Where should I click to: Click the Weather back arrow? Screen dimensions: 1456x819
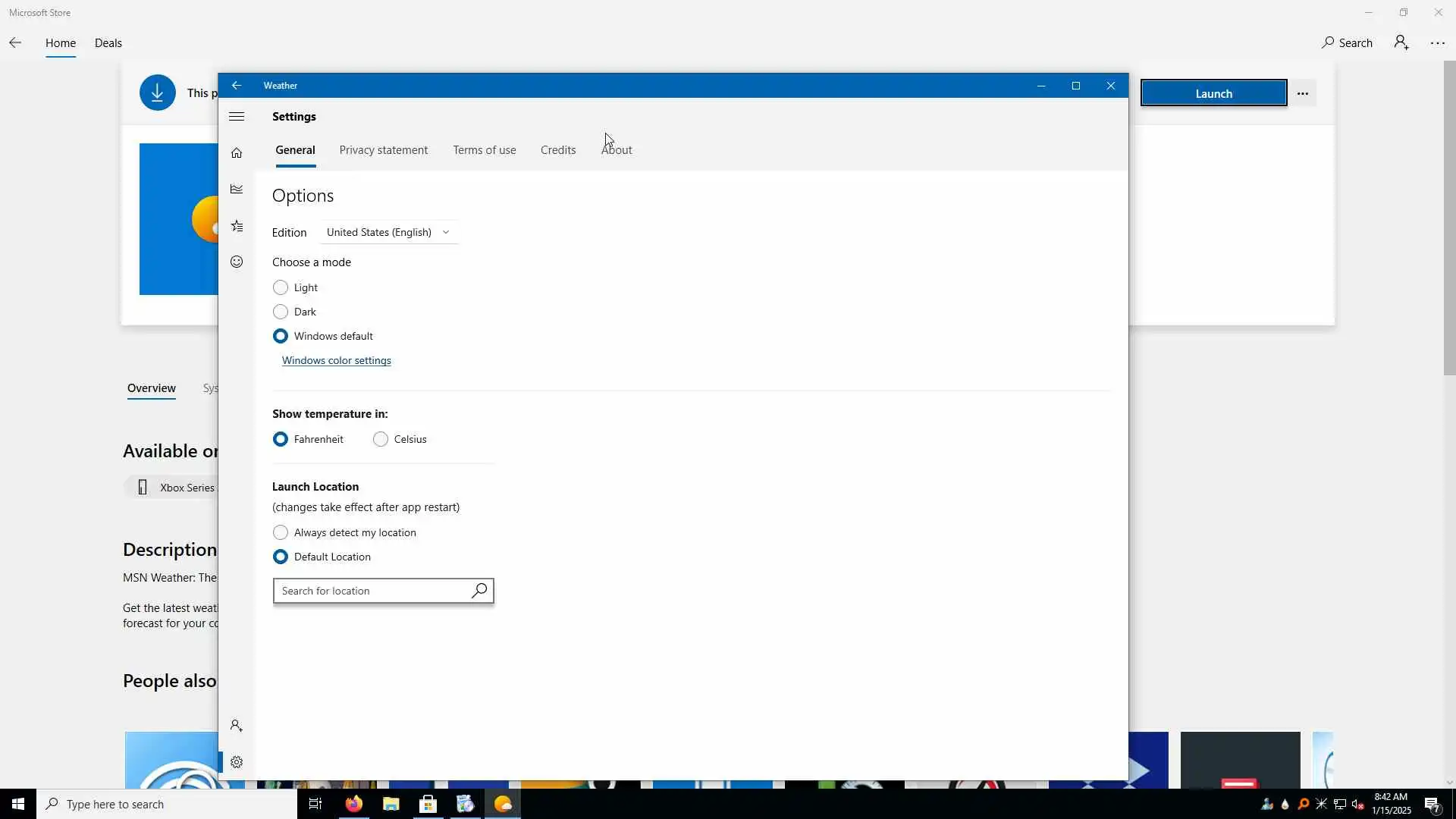click(237, 86)
